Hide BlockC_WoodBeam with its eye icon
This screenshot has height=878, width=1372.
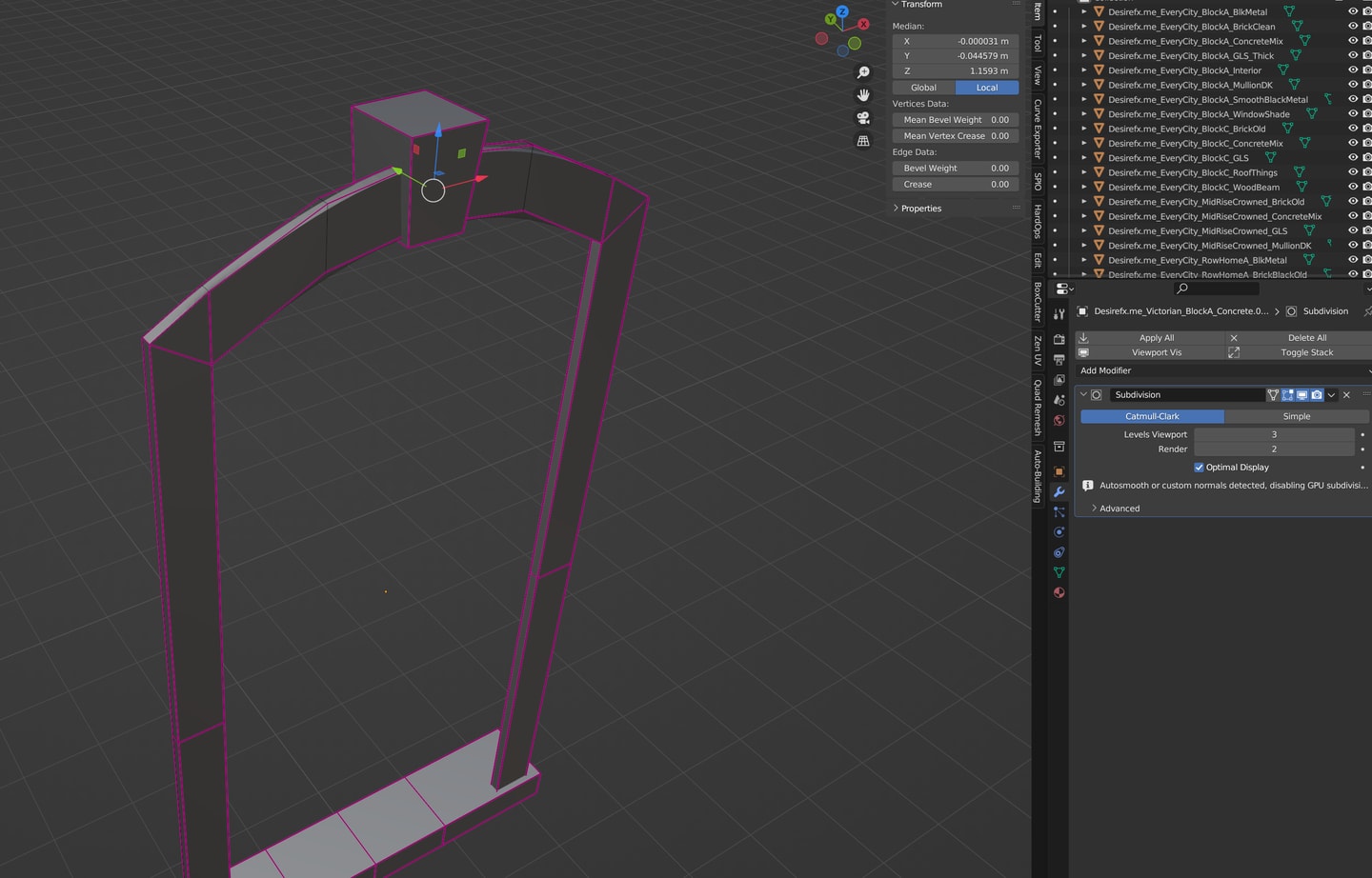point(1353,187)
